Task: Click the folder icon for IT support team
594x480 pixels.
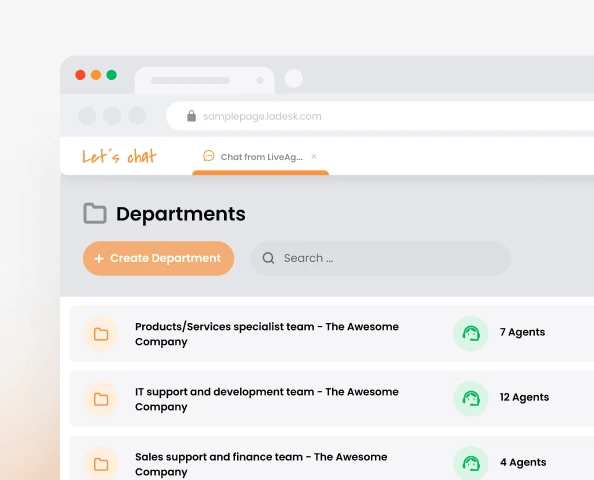Action: 101,399
